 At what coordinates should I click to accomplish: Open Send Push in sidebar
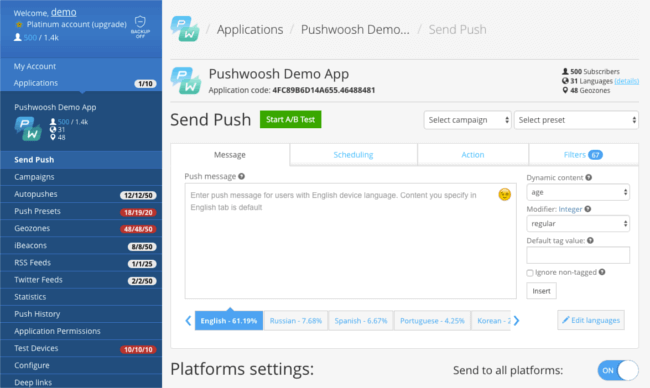pyautogui.click(x=81, y=160)
